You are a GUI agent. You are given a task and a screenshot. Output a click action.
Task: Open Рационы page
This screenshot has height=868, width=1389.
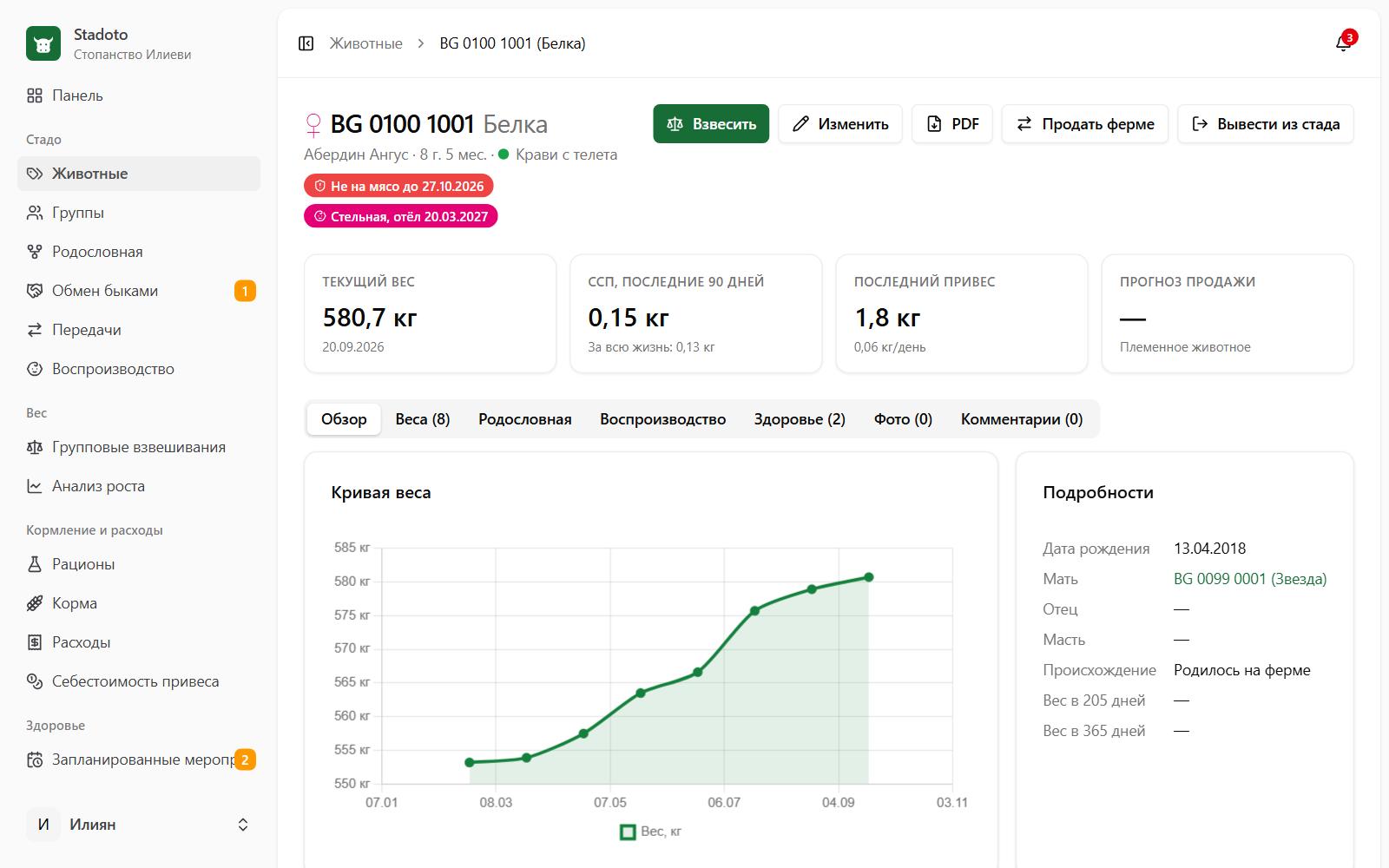[139, 564]
